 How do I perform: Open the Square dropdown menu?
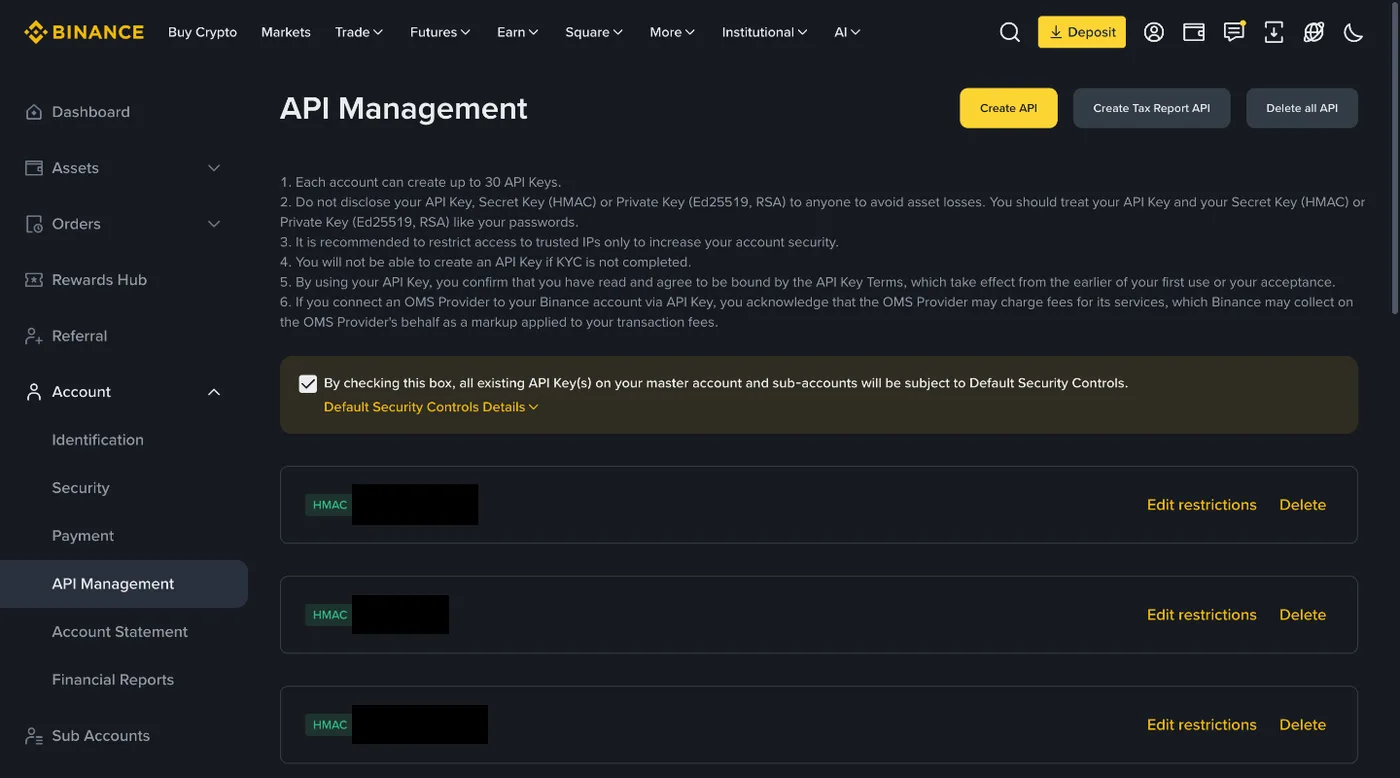(594, 32)
